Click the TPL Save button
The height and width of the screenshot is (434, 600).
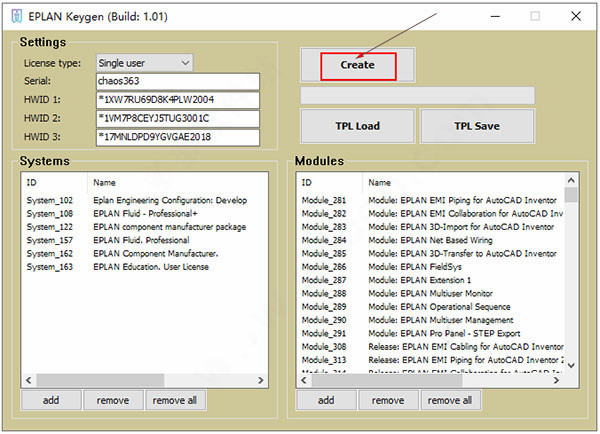pyautogui.click(x=477, y=127)
